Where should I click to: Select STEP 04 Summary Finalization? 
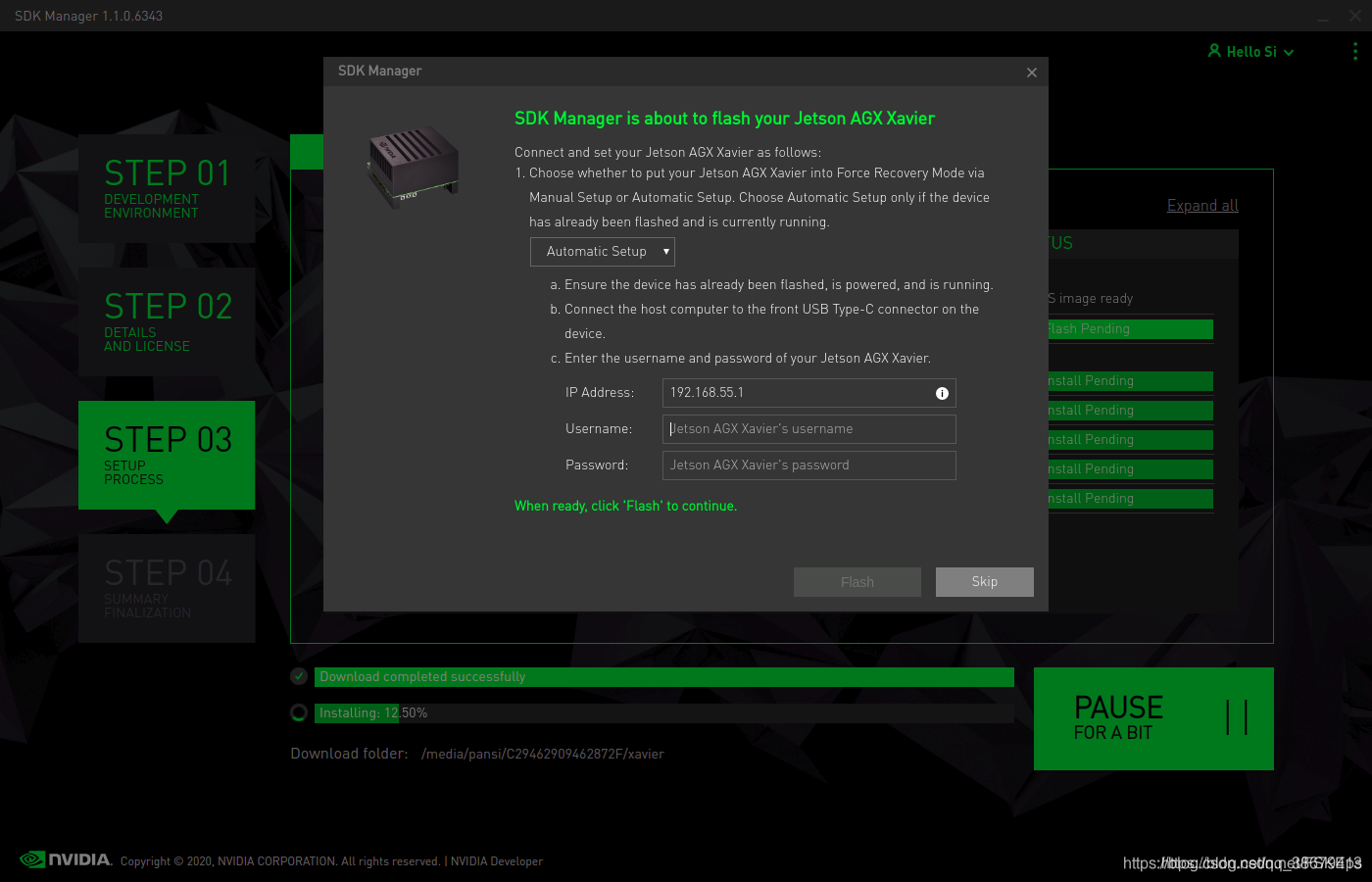167,588
